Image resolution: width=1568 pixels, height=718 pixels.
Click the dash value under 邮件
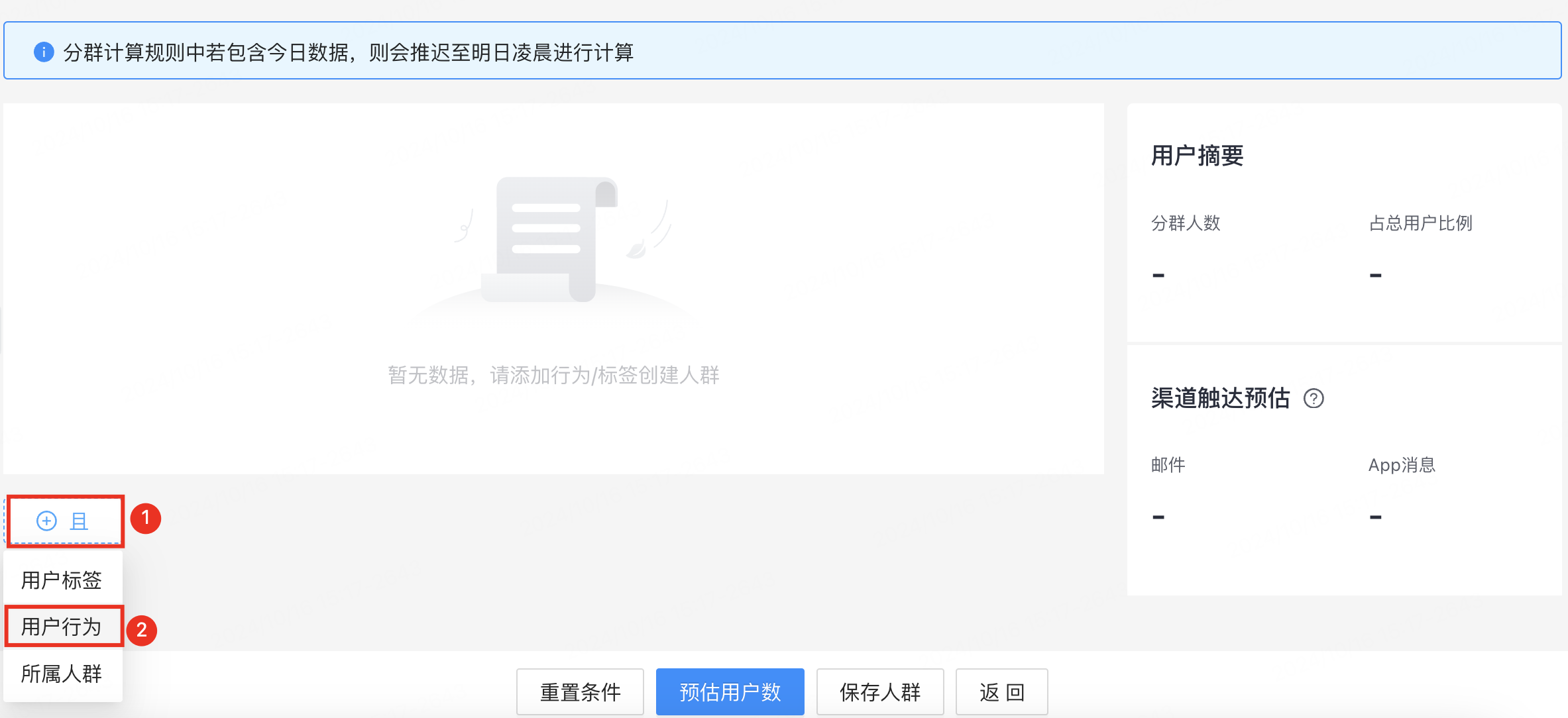point(1158,517)
